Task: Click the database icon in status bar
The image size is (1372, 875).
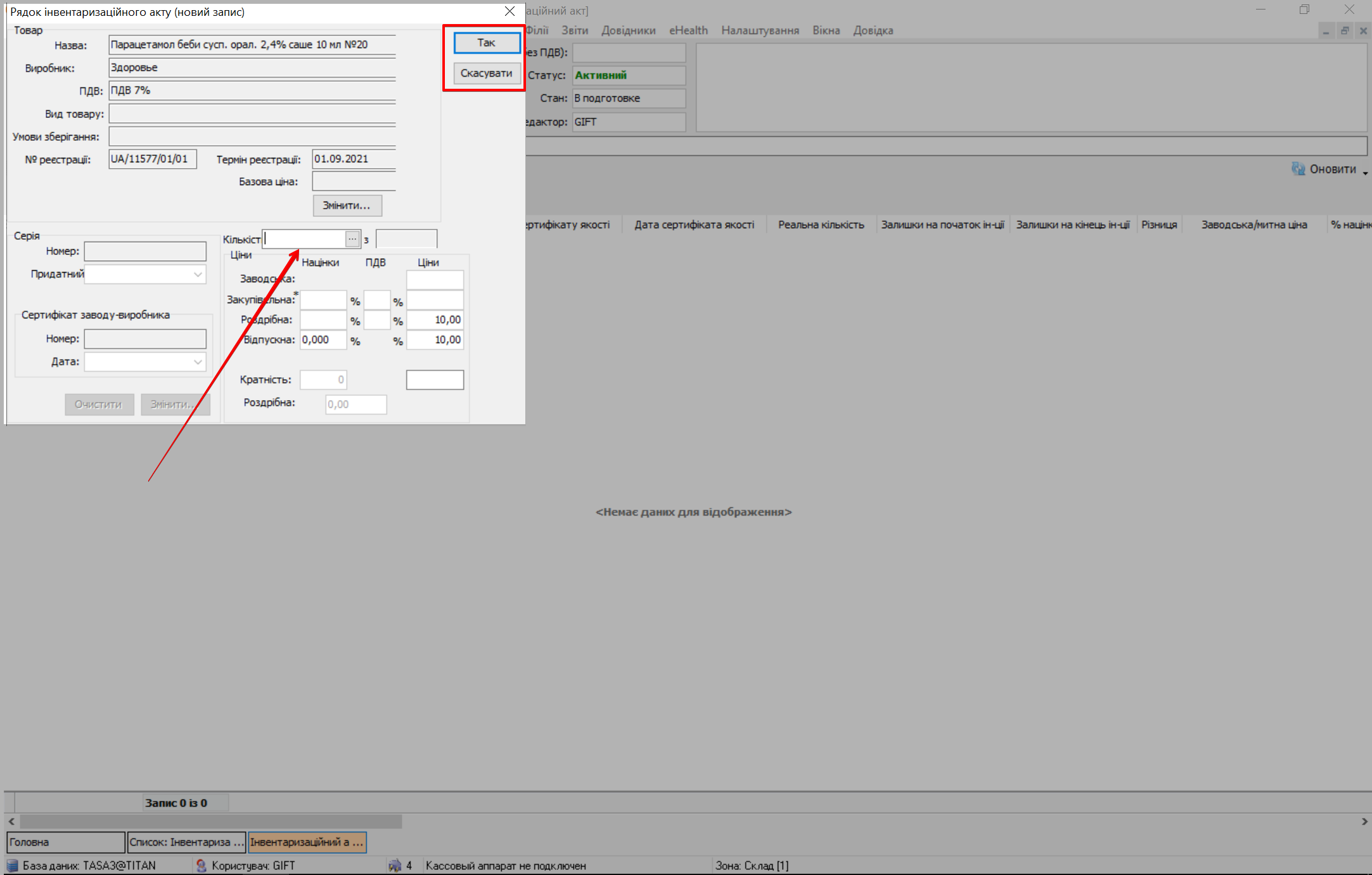Action: pyautogui.click(x=12, y=865)
